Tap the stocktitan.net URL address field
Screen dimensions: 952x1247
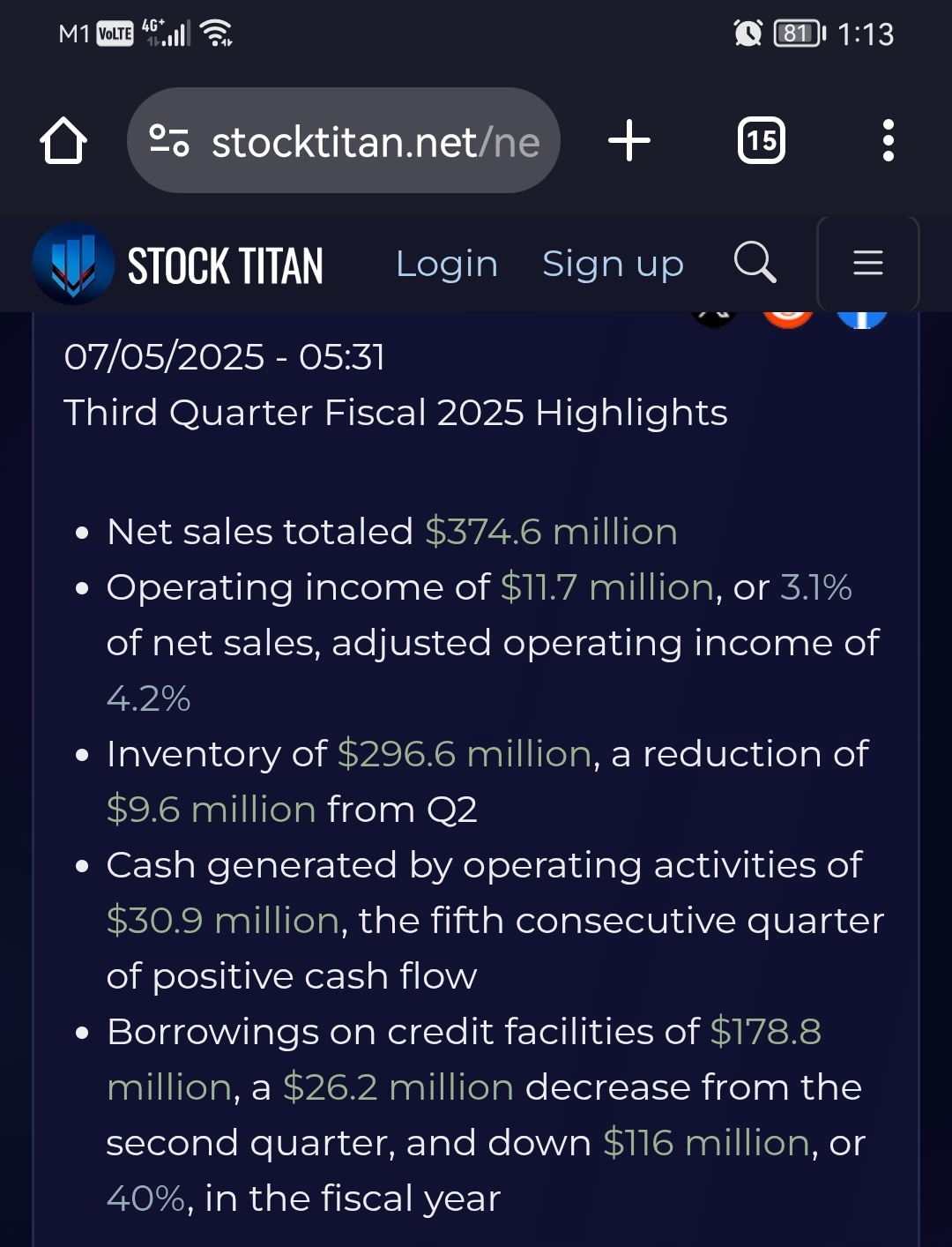click(344, 140)
